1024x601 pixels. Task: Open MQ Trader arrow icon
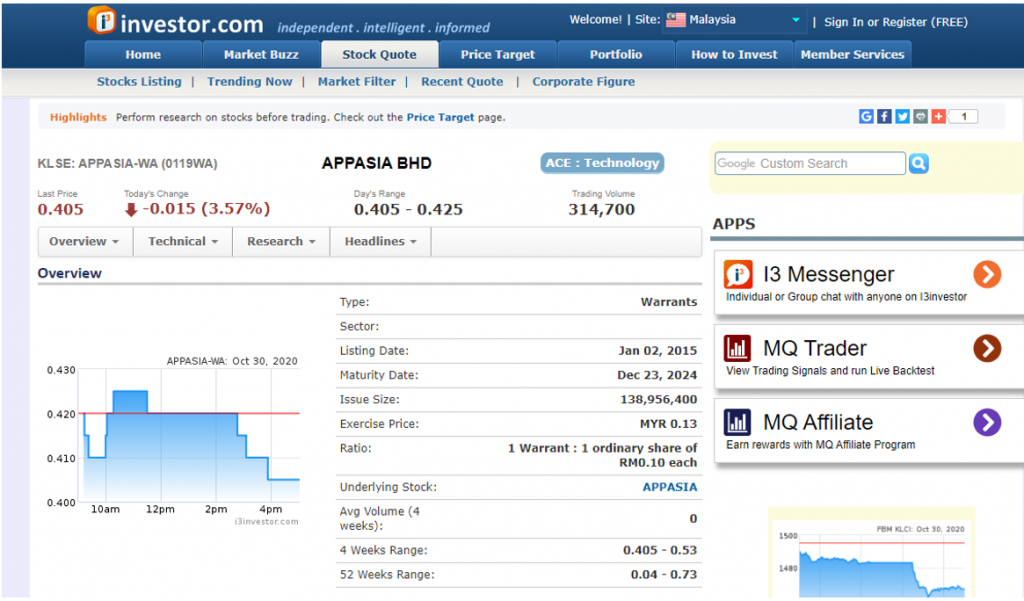[x=986, y=348]
